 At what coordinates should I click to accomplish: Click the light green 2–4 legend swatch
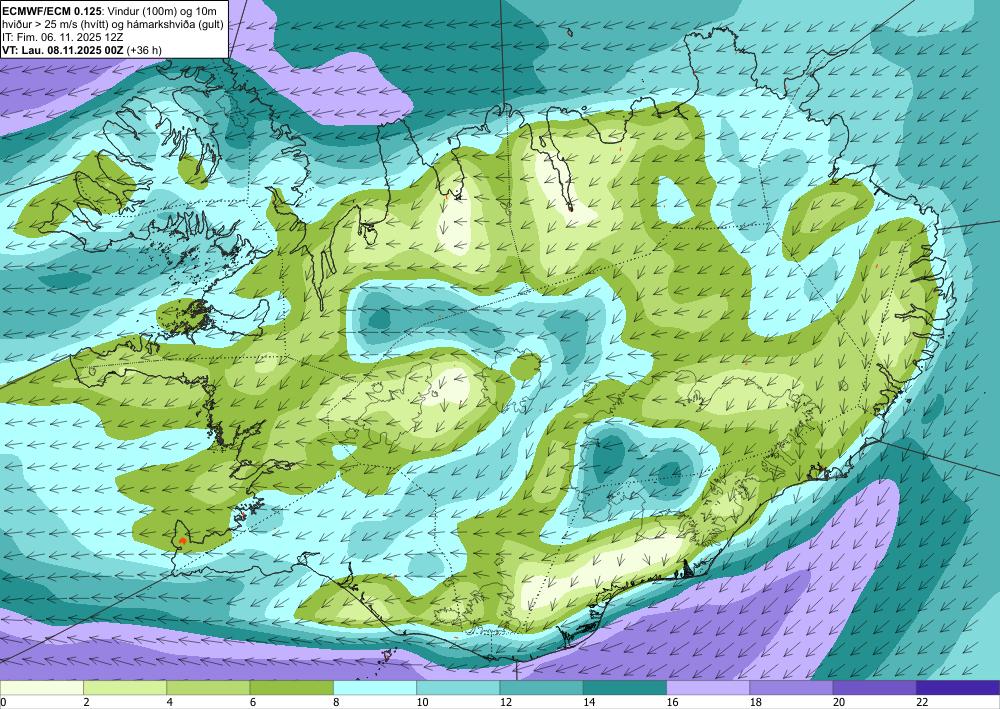(x=125, y=688)
